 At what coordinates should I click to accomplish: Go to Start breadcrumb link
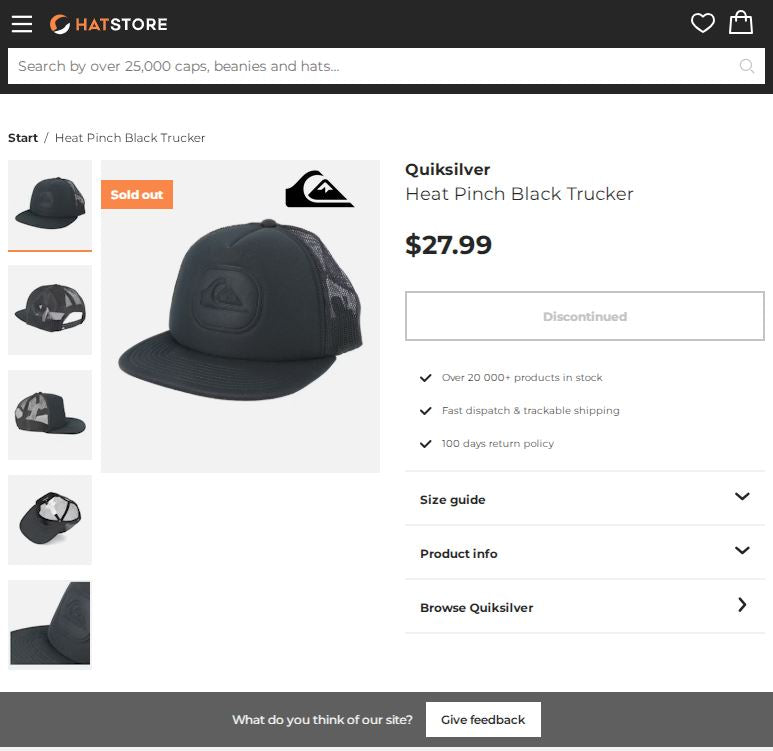pyautogui.click(x=23, y=138)
